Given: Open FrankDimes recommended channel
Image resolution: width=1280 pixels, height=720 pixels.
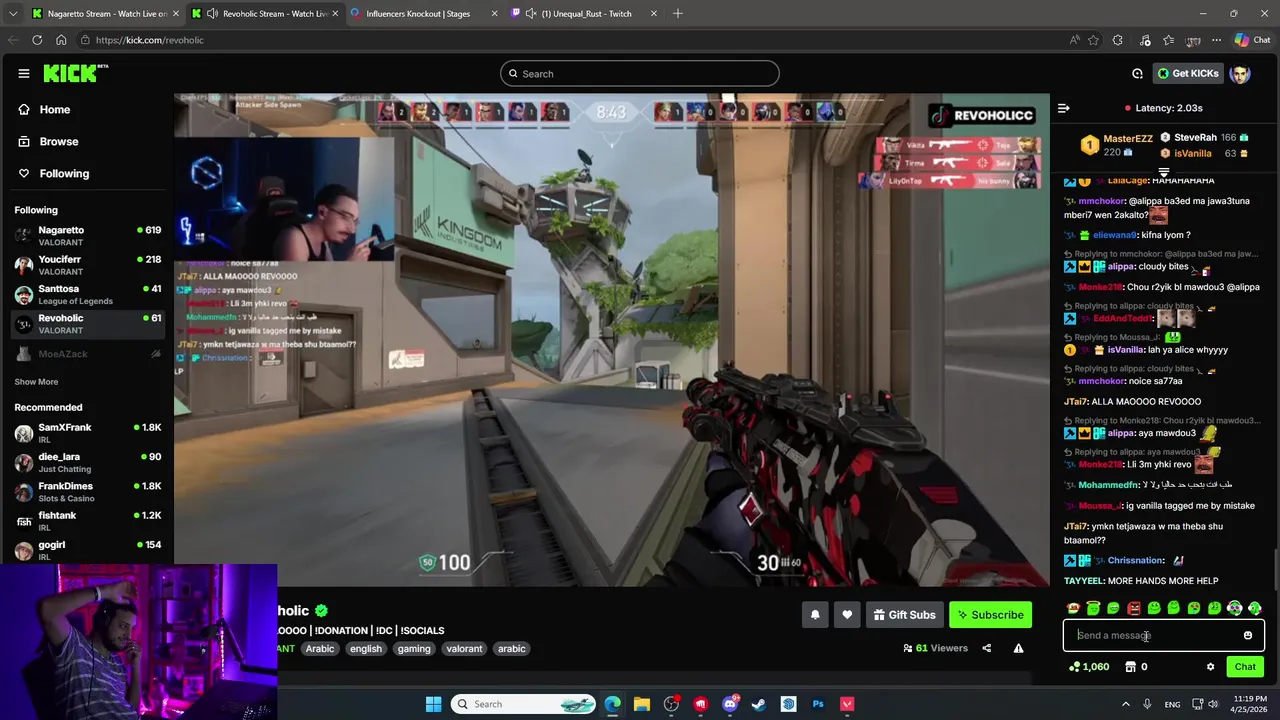Looking at the screenshot, I should pos(88,492).
